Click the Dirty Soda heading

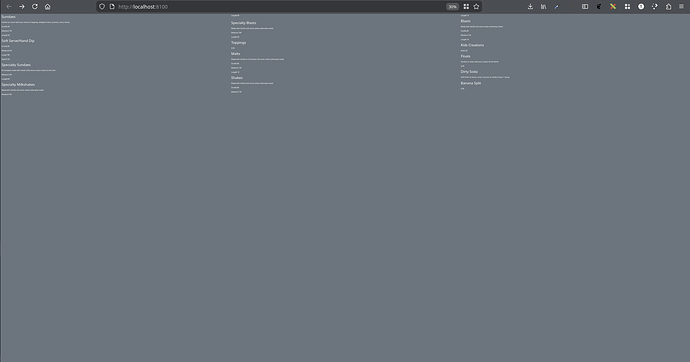[x=469, y=72]
